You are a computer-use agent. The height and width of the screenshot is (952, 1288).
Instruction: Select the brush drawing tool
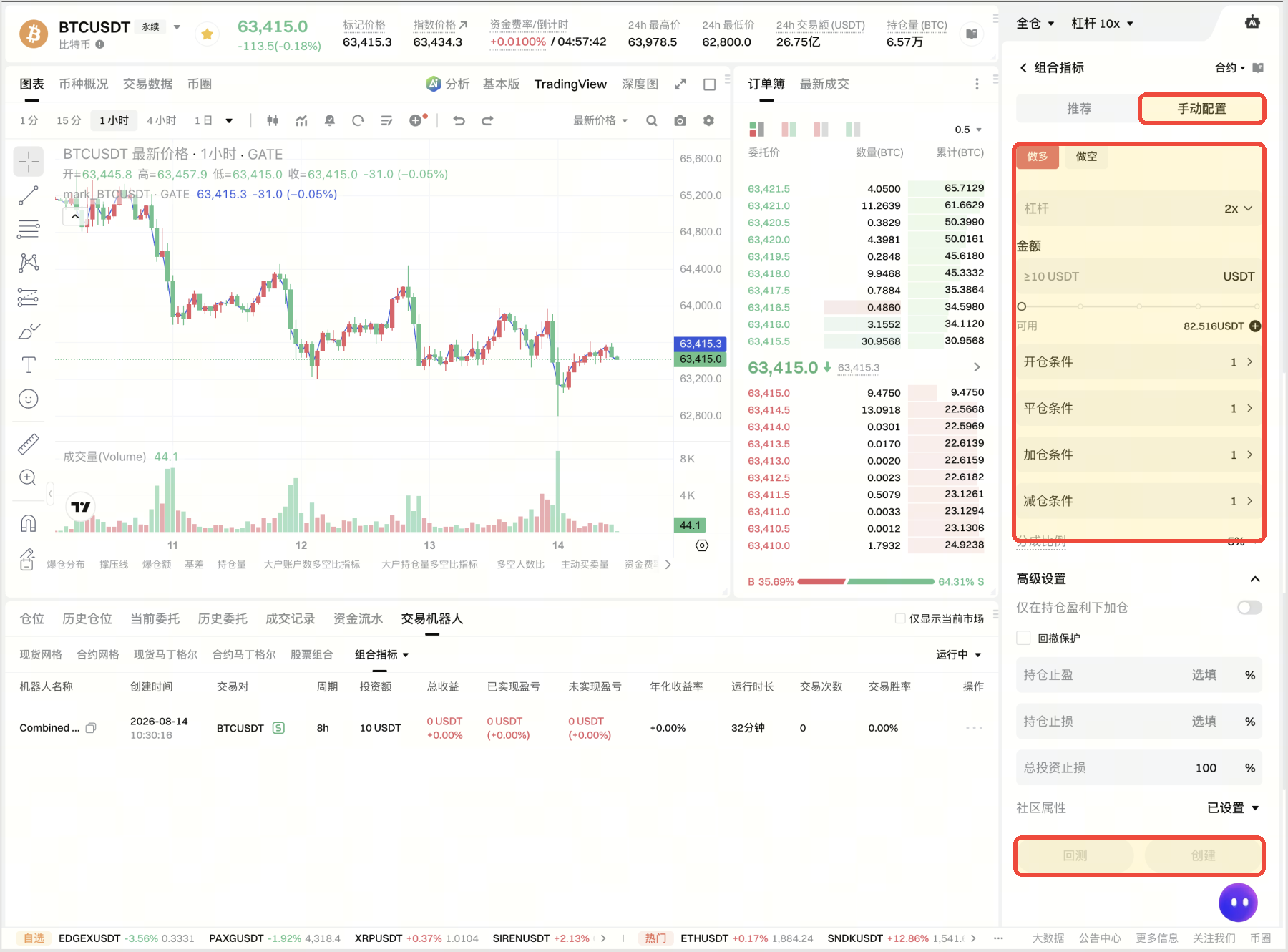click(29, 331)
